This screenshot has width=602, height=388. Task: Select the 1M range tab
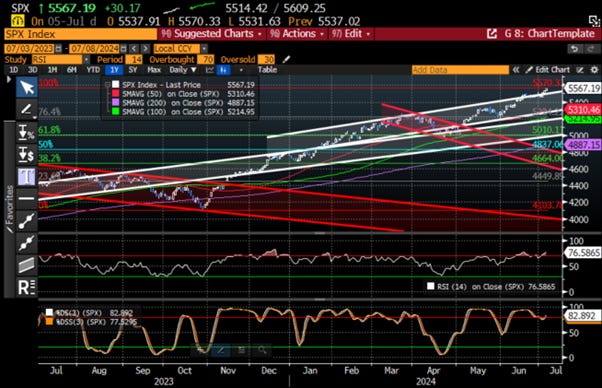coord(52,70)
